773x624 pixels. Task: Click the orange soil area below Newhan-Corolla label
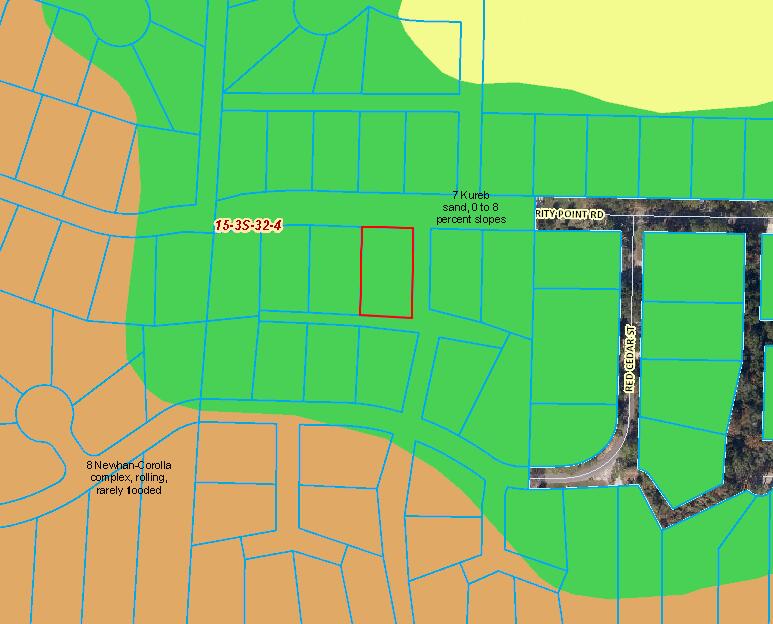130,560
